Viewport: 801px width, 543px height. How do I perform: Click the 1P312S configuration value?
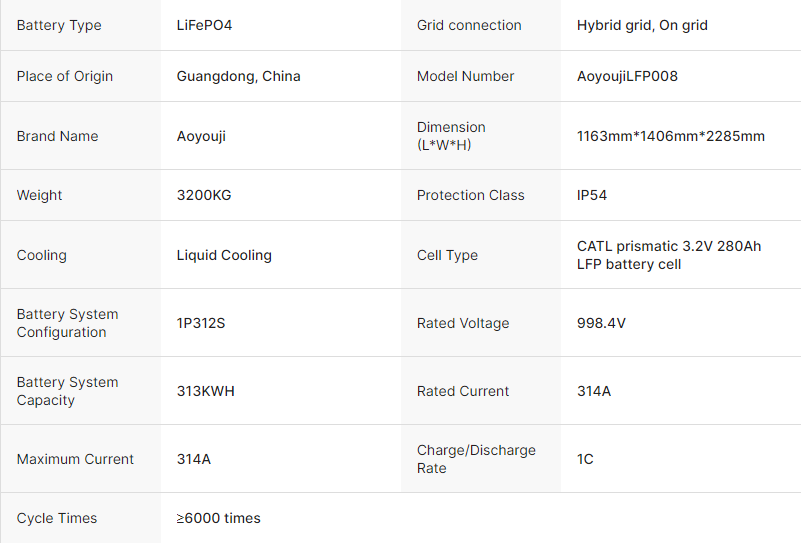coord(201,323)
